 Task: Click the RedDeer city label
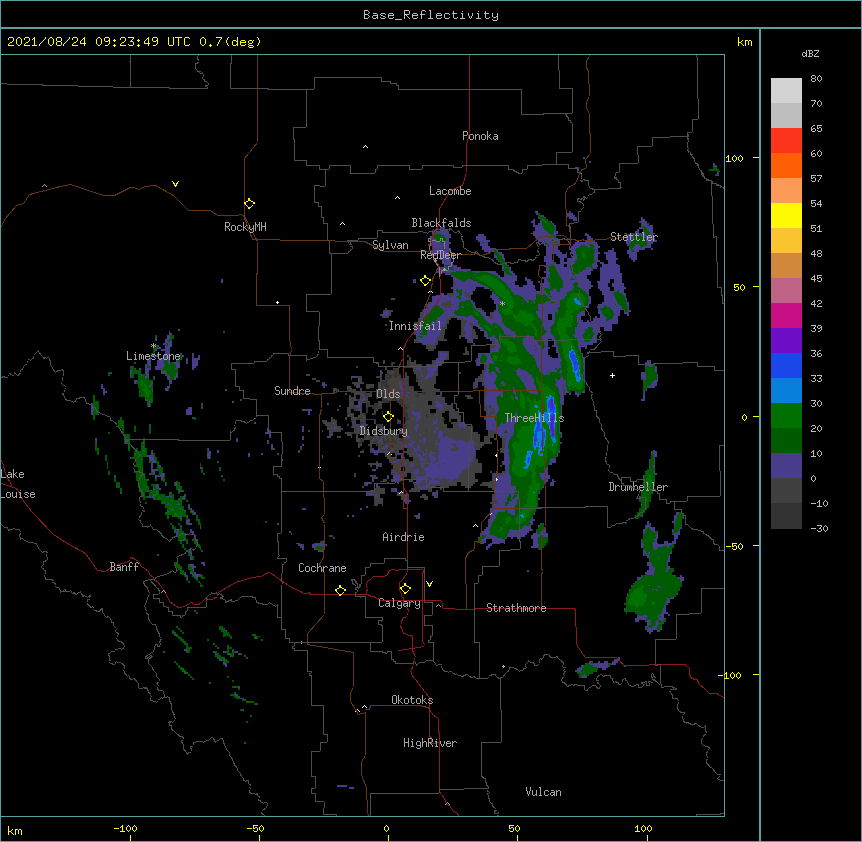(440, 255)
